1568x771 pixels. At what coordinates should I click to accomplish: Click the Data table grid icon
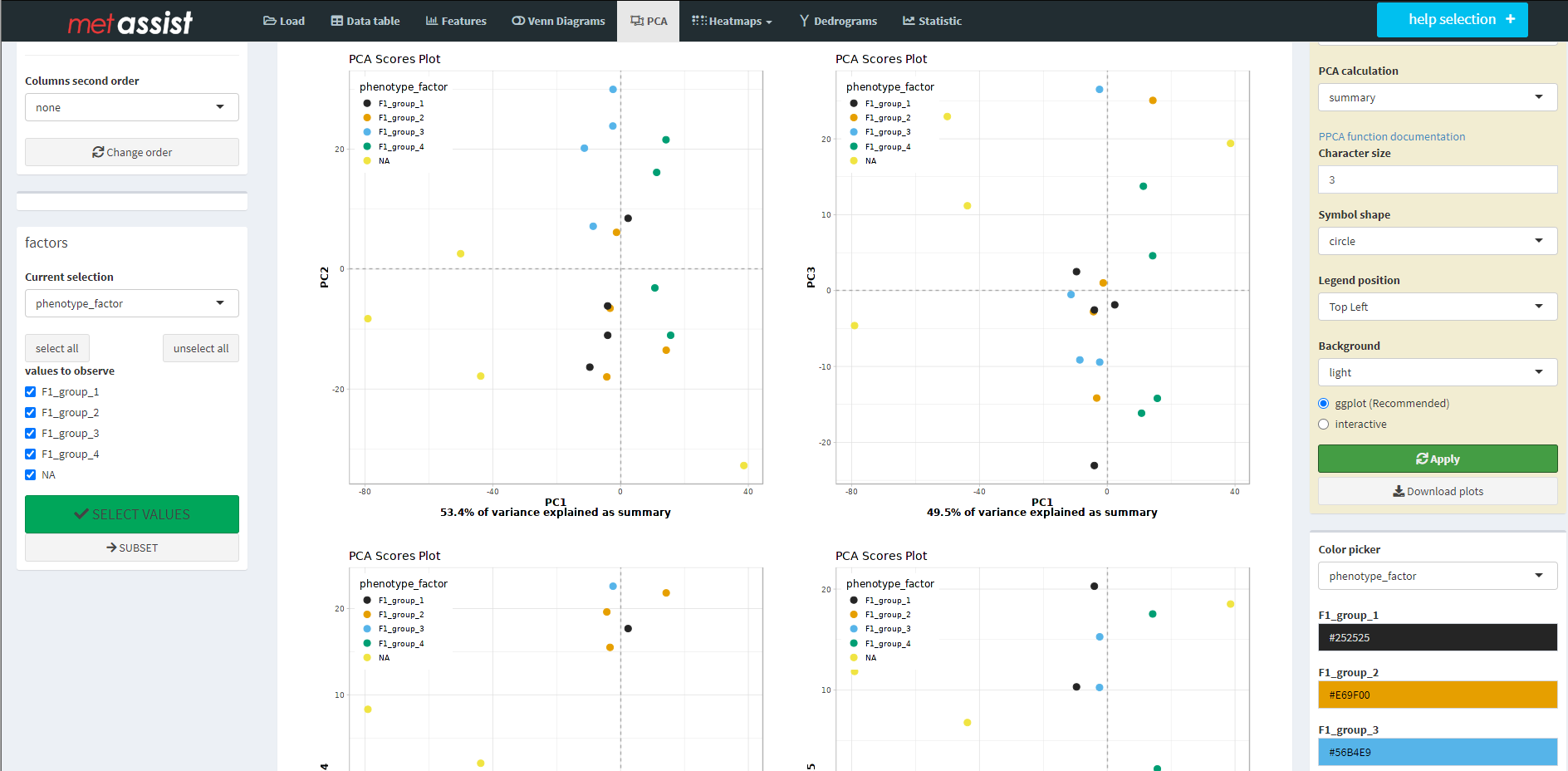pyautogui.click(x=336, y=21)
